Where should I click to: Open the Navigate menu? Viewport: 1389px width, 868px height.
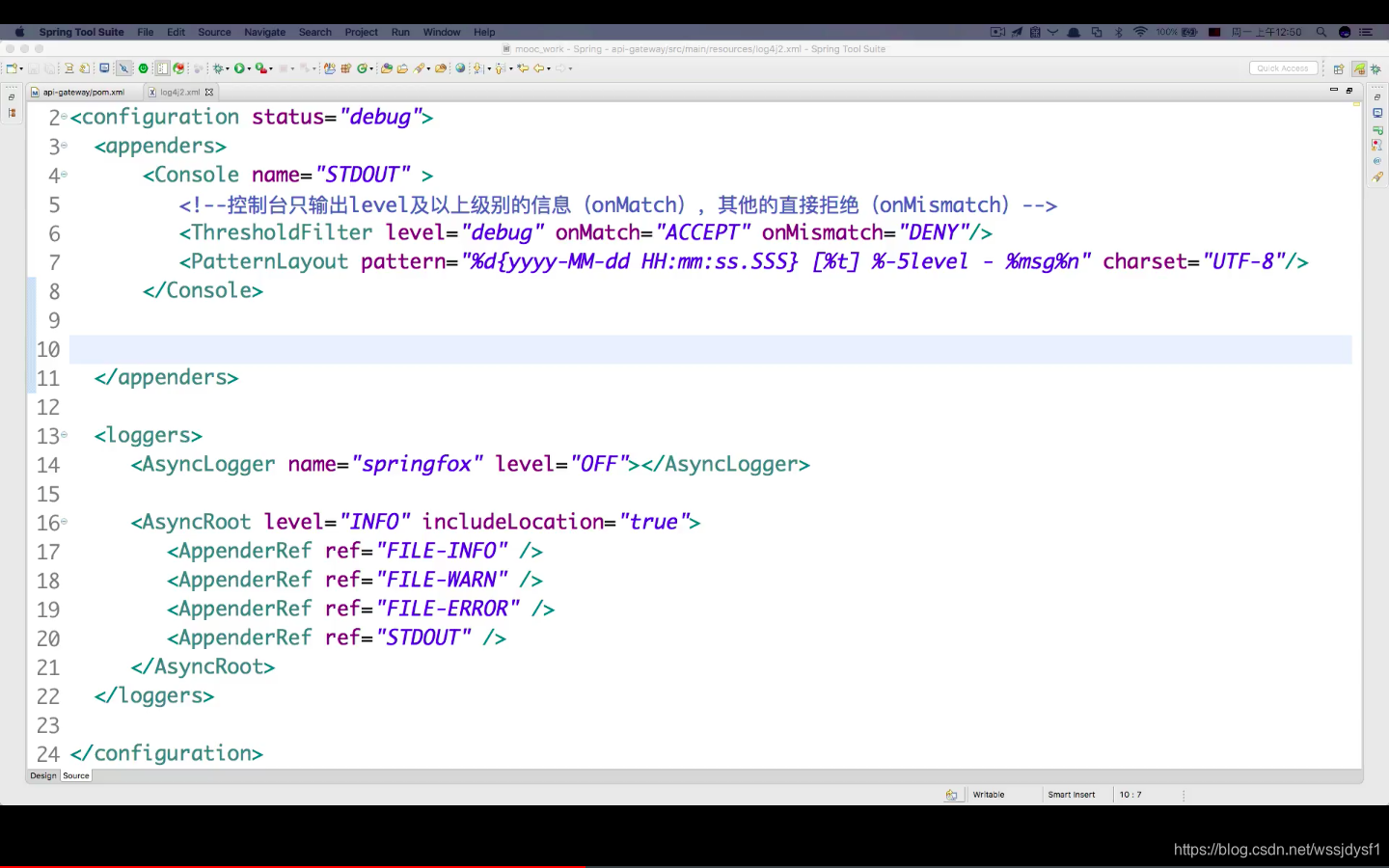point(264,32)
